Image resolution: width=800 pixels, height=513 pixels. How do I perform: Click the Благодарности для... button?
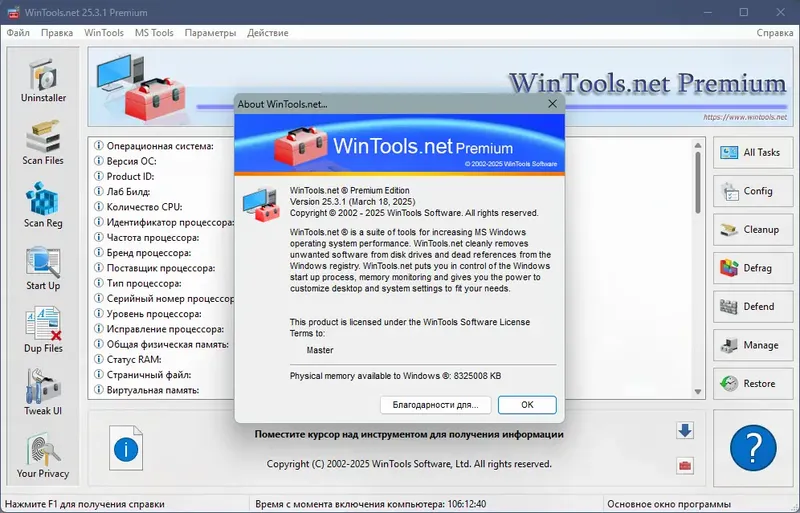click(x=435, y=405)
